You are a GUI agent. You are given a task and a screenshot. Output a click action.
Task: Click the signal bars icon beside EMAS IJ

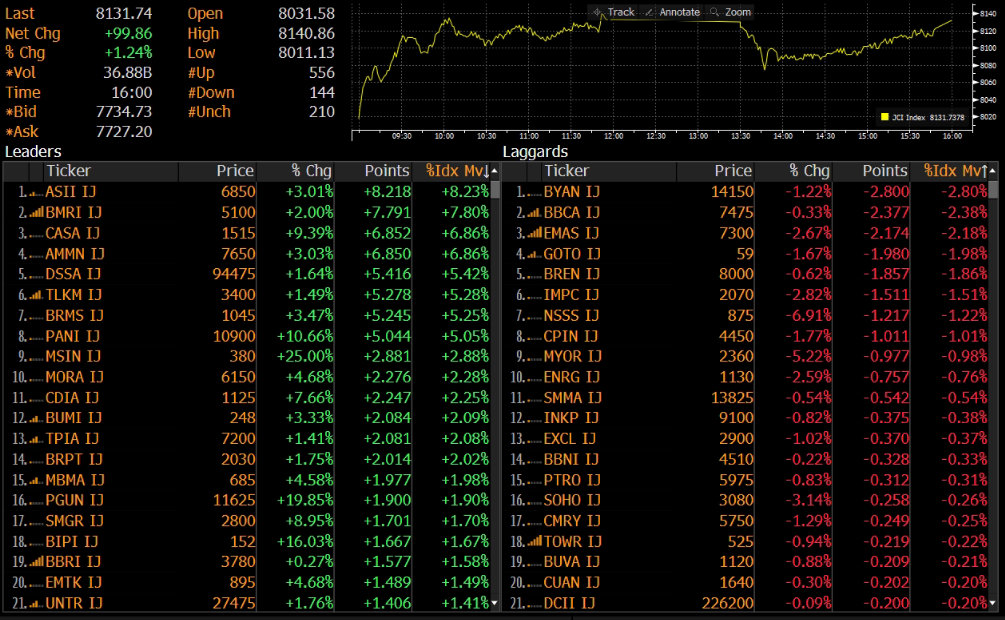[533, 233]
